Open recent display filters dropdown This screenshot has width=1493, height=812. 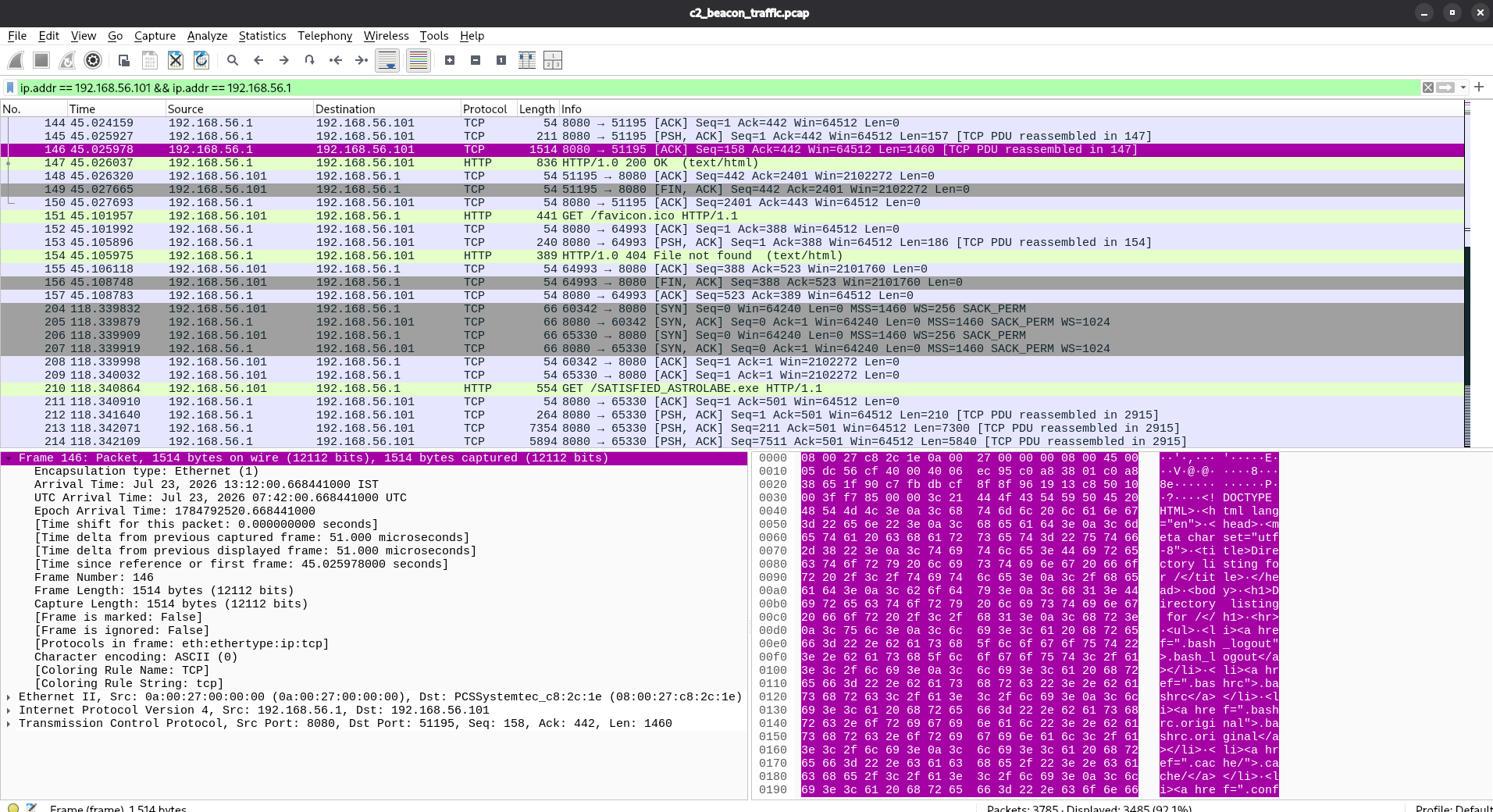point(1463,87)
